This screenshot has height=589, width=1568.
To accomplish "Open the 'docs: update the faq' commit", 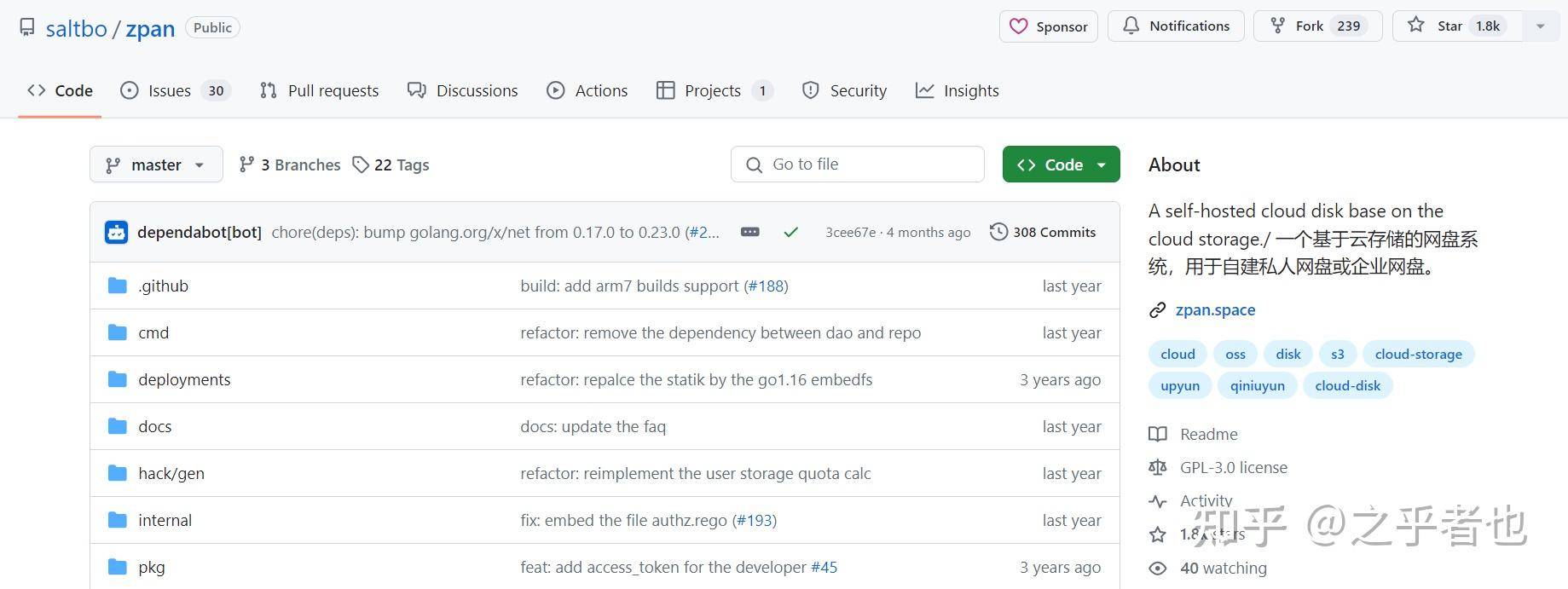I will click(x=593, y=426).
